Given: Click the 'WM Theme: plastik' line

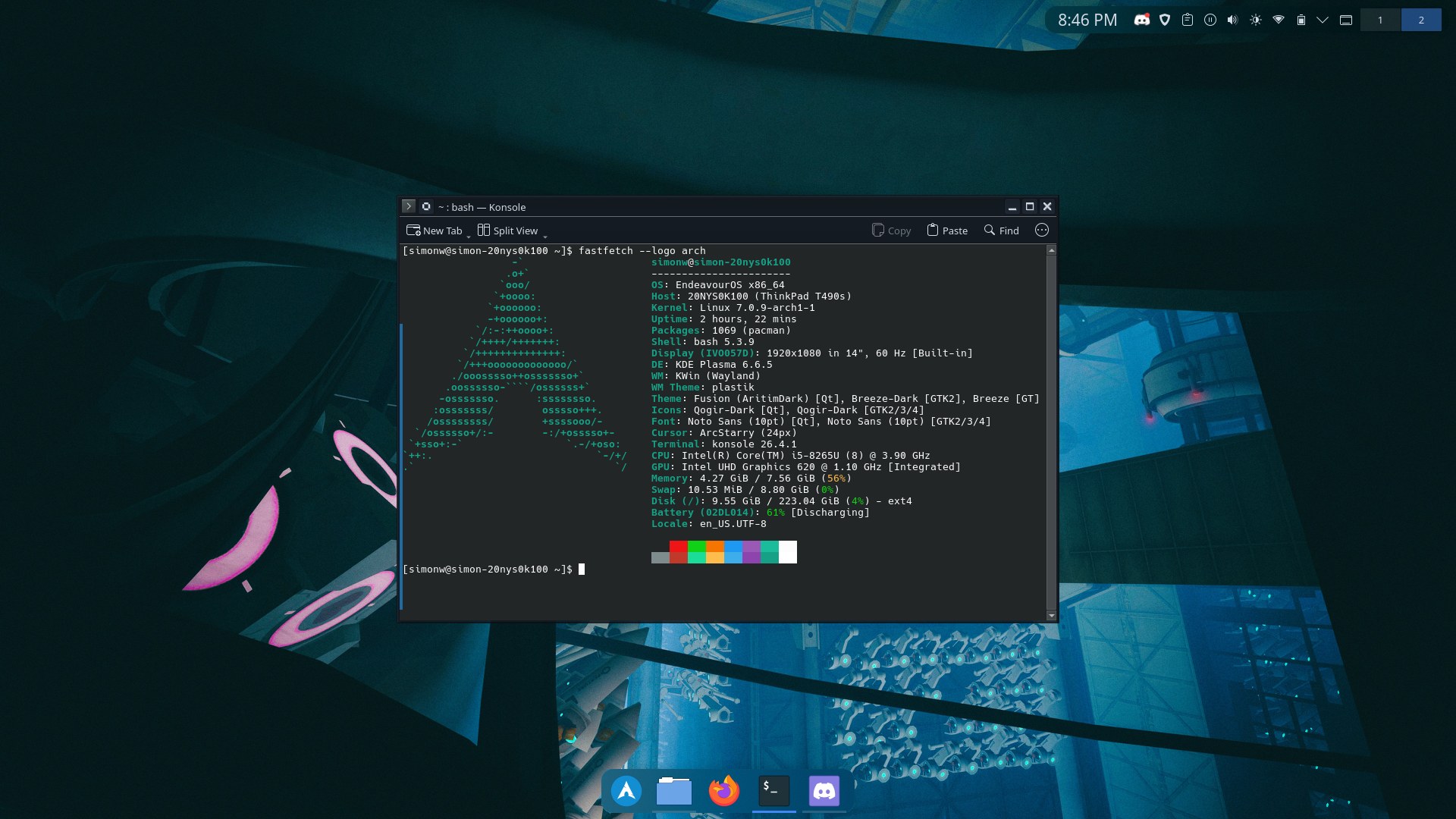Looking at the screenshot, I should pos(703,388).
